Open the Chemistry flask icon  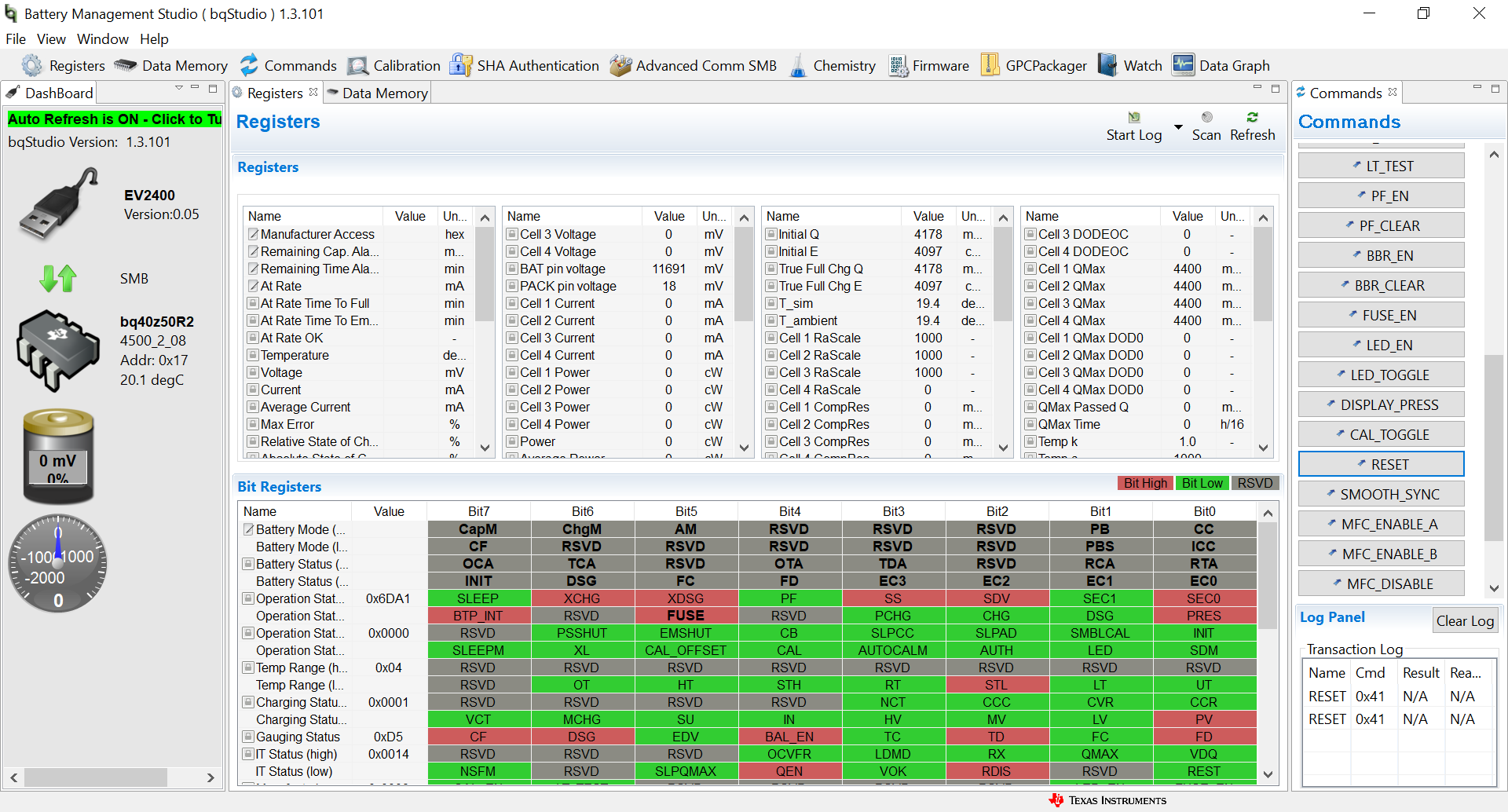798,66
